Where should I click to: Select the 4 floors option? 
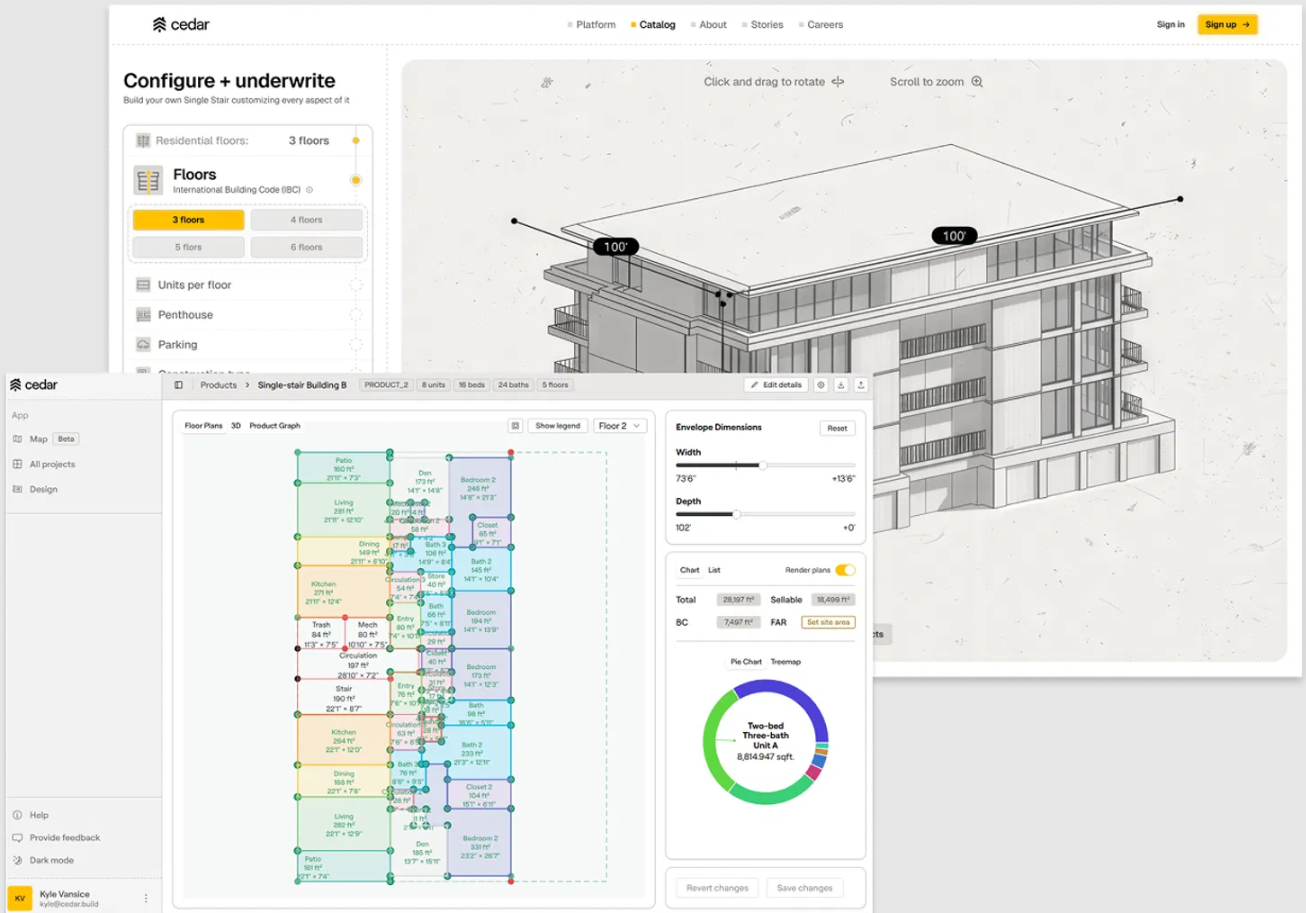point(306,220)
